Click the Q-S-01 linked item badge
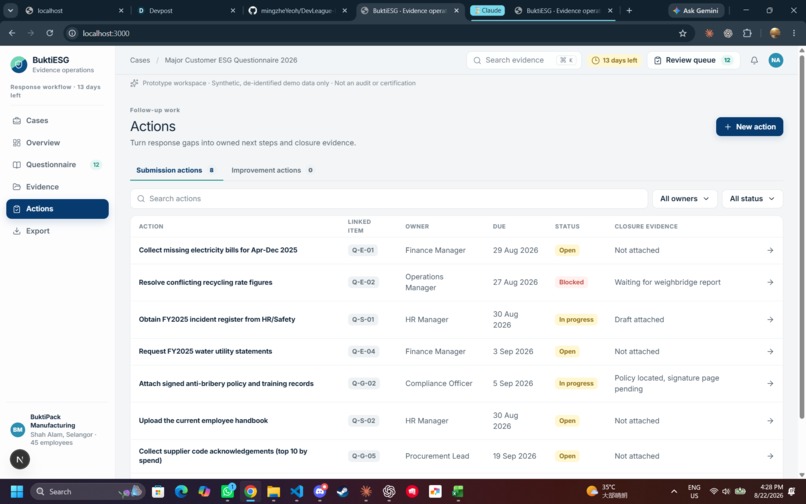806x504 pixels. click(x=363, y=319)
